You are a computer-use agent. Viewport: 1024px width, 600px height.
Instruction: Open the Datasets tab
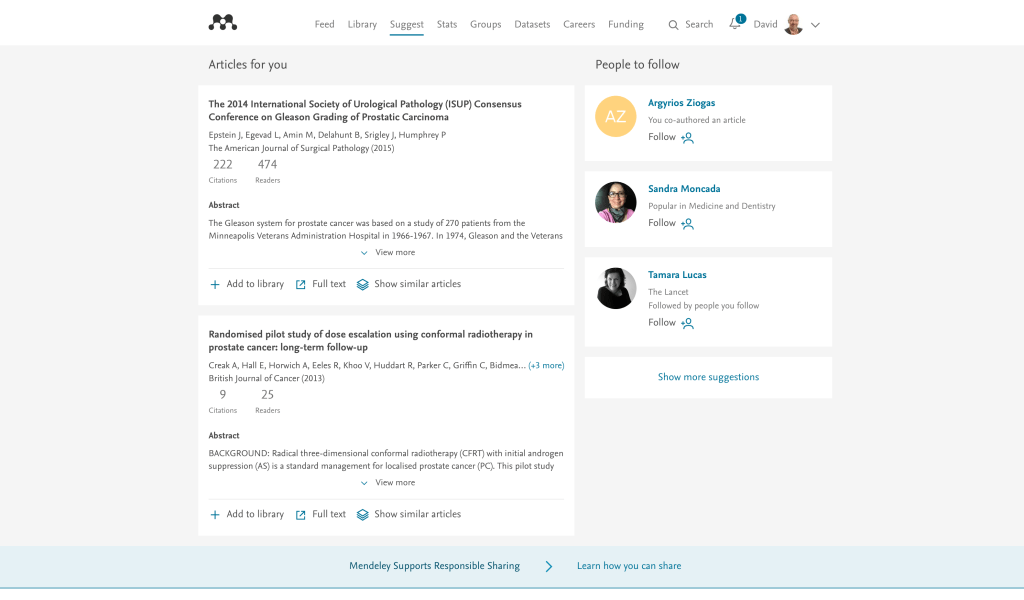pyautogui.click(x=532, y=24)
